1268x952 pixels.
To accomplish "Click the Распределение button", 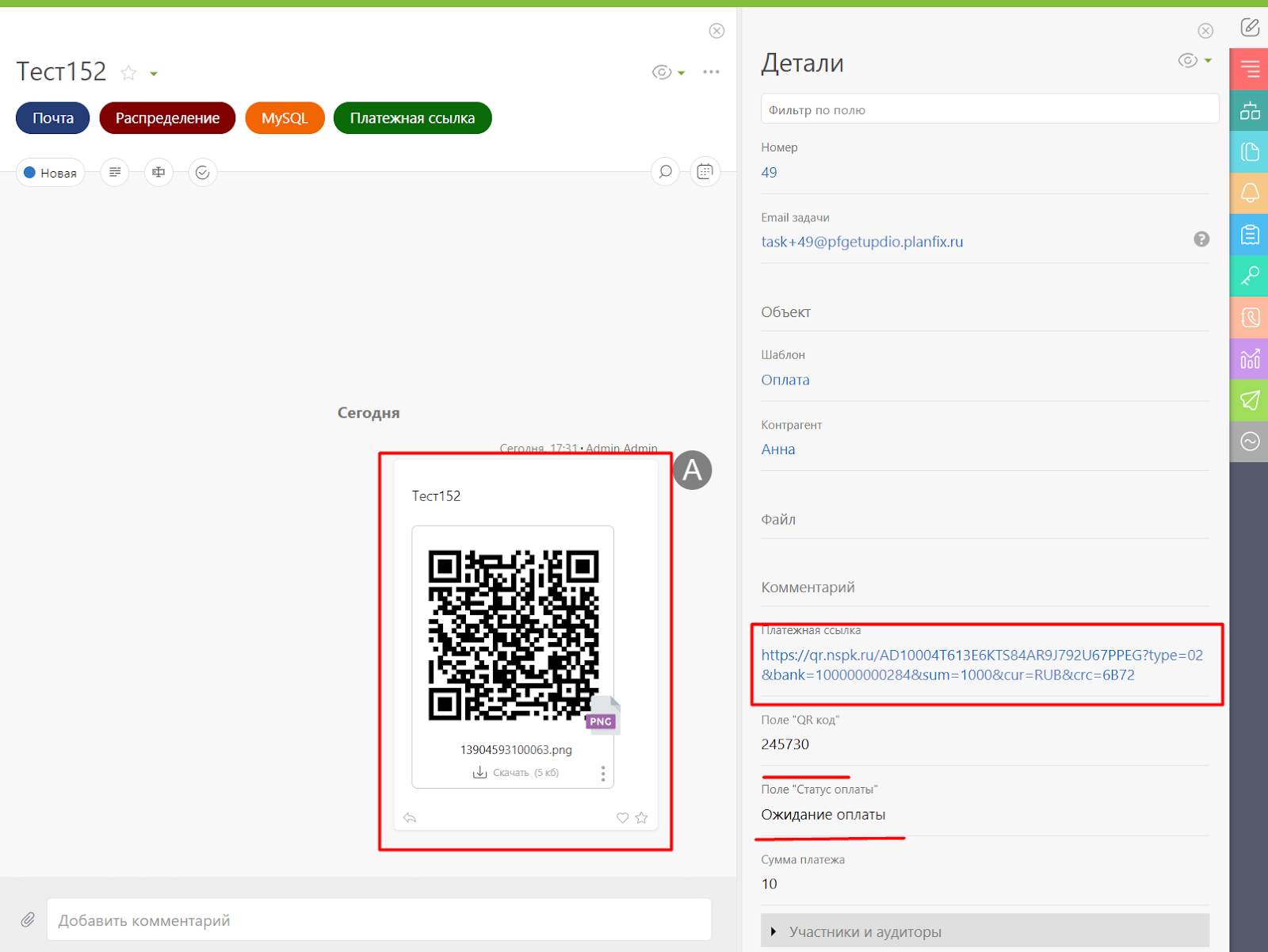I will coord(167,118).
